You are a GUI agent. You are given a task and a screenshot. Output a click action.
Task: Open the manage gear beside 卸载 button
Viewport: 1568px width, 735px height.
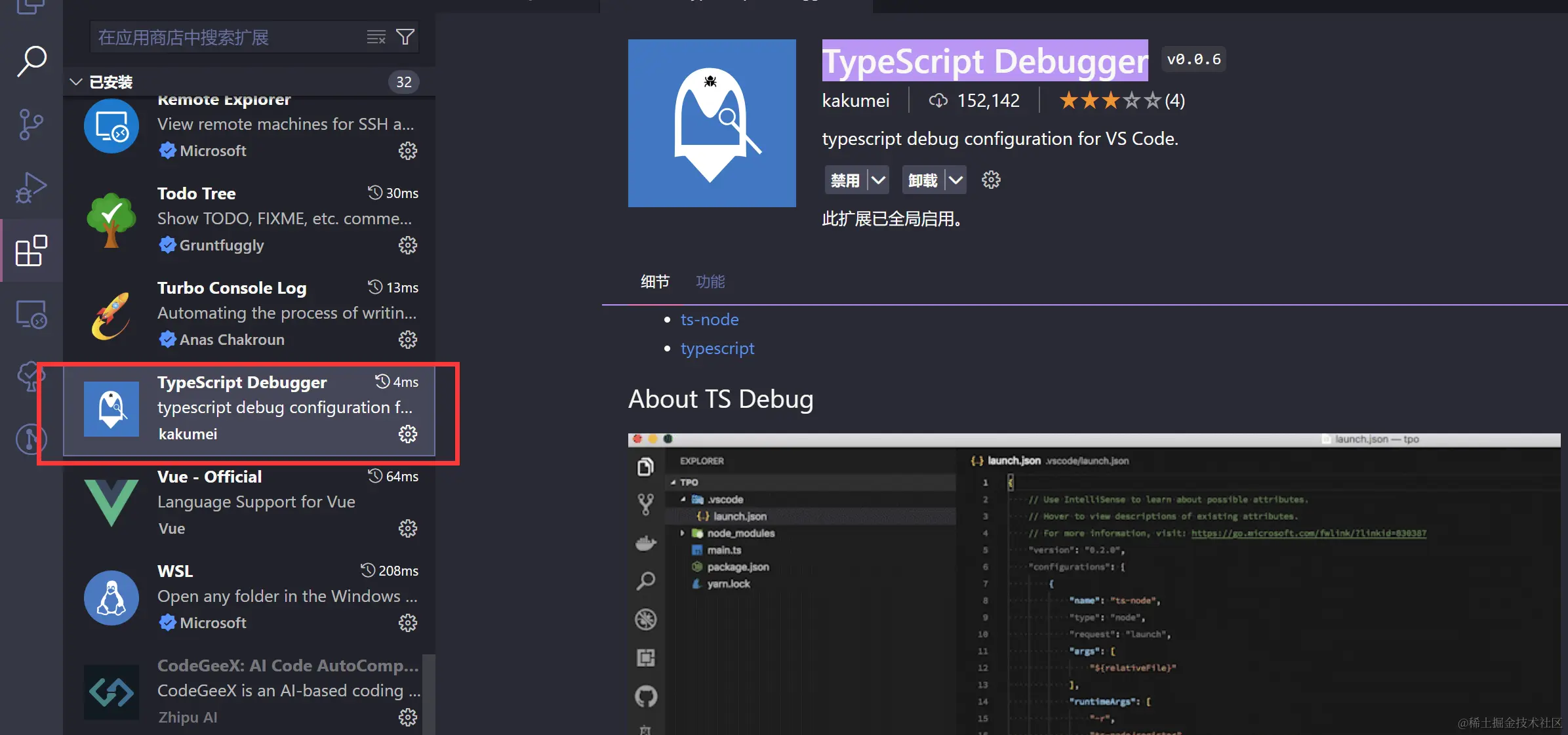tap(991, 180)
